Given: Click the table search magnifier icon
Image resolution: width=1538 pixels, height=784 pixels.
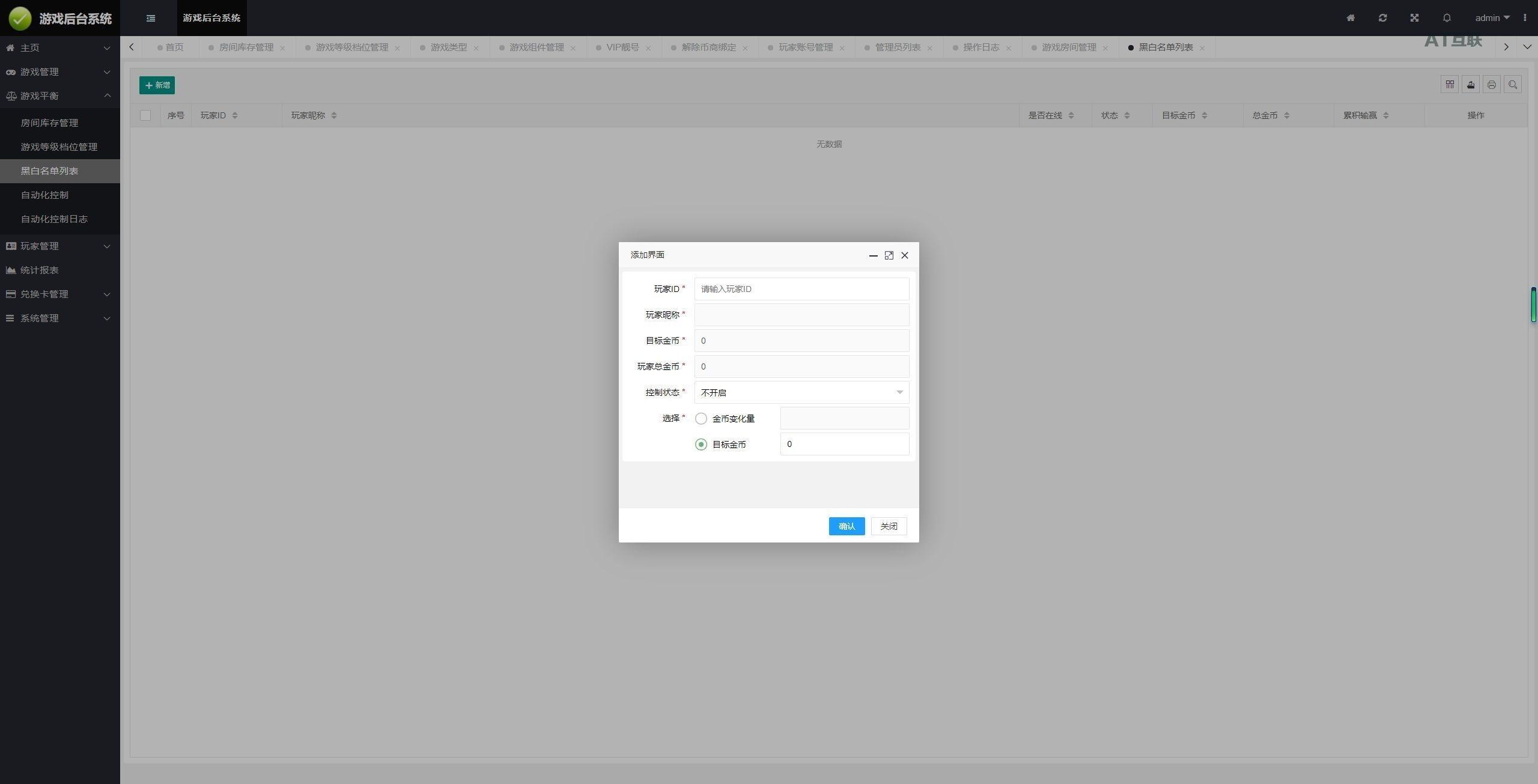Looking at the screenshot, I should point(1513,85).
